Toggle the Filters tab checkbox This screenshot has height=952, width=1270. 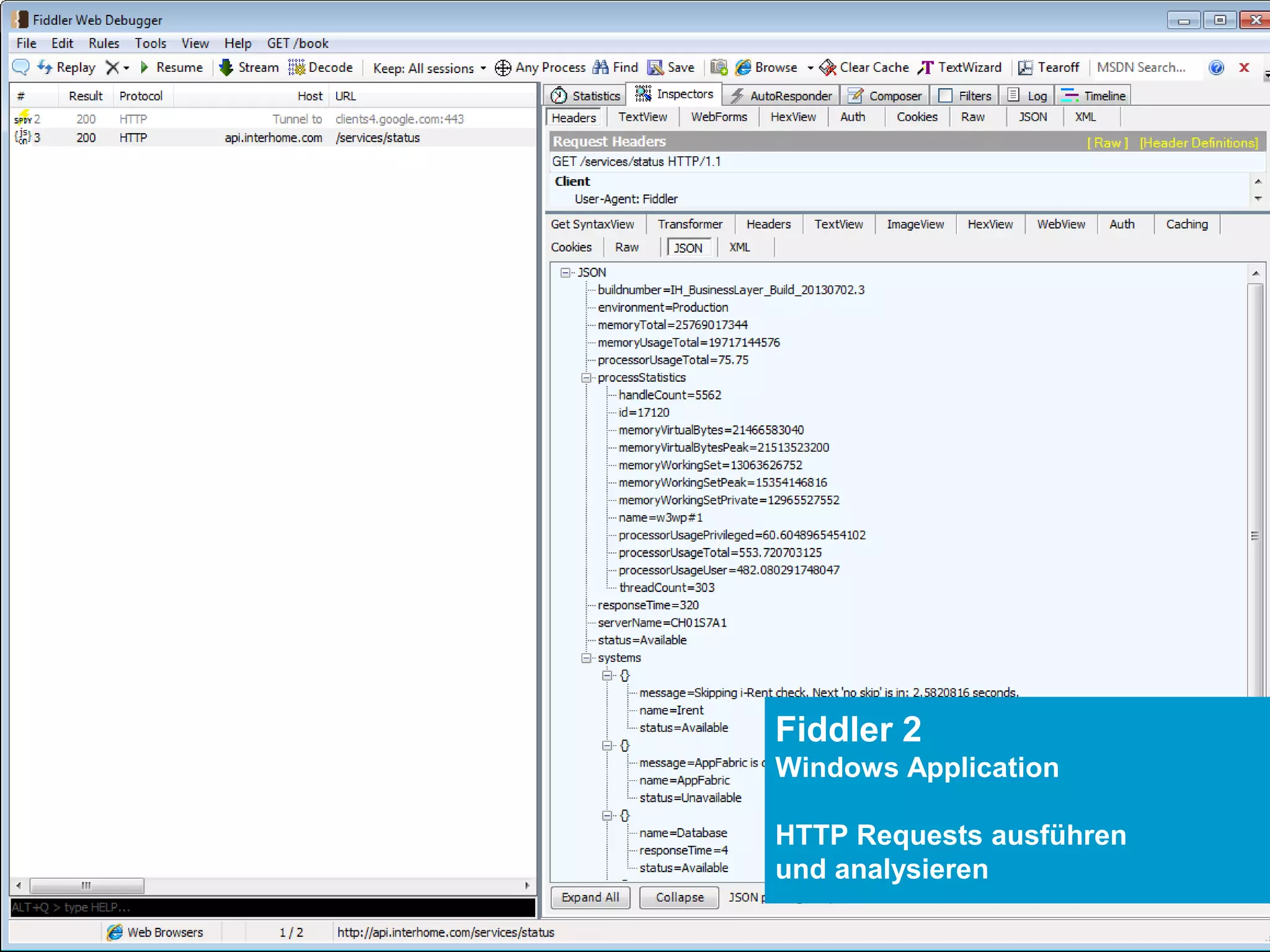pos(945,95)
